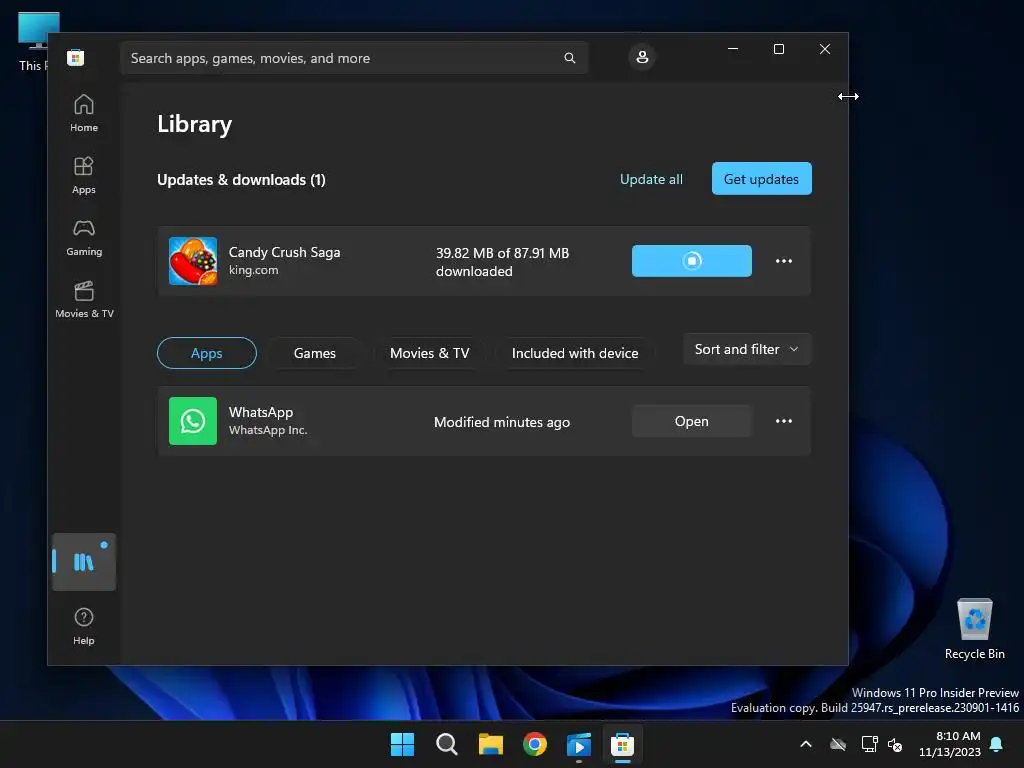Click the network status tray icon
Screen dimensions: 1024x768
[x=869, y=744]
